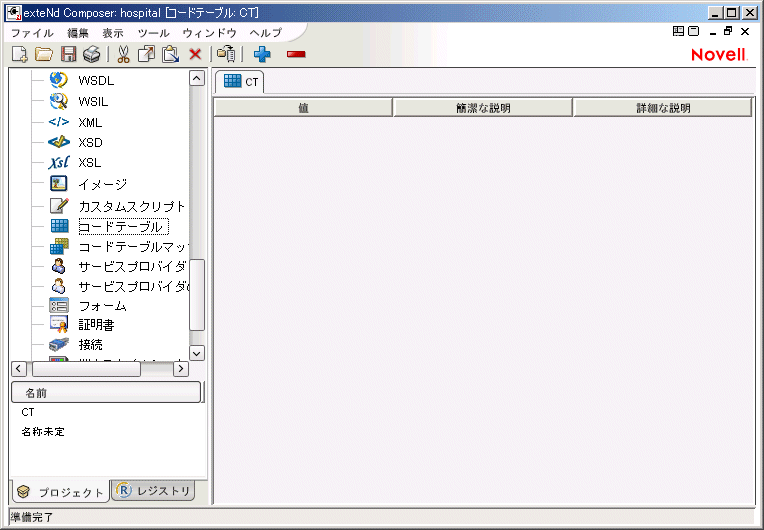Screen dimensions: 764x530
Task: Click tree horizontal scrollbar left arrow
Action: tap(19, 369)
